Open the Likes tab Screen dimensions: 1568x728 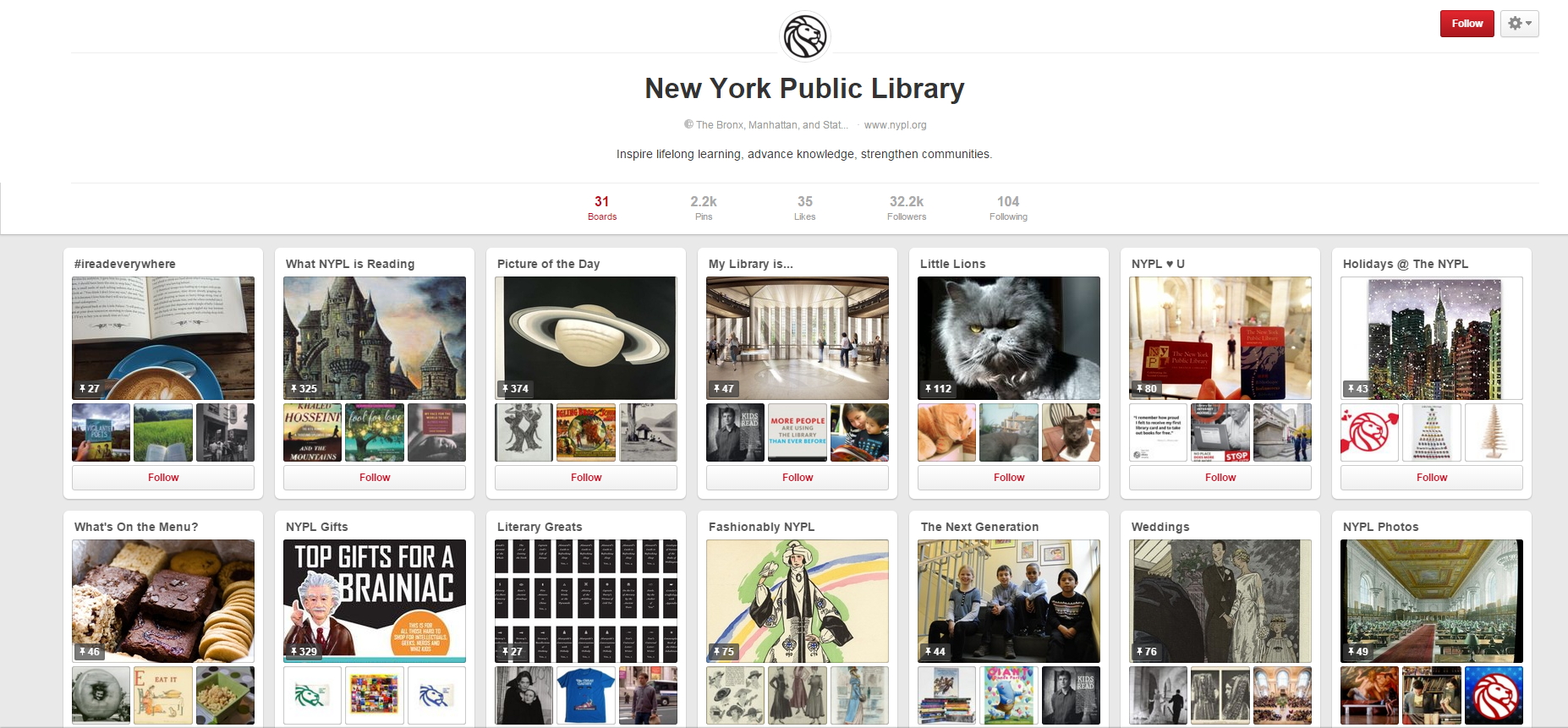point(805,208)
